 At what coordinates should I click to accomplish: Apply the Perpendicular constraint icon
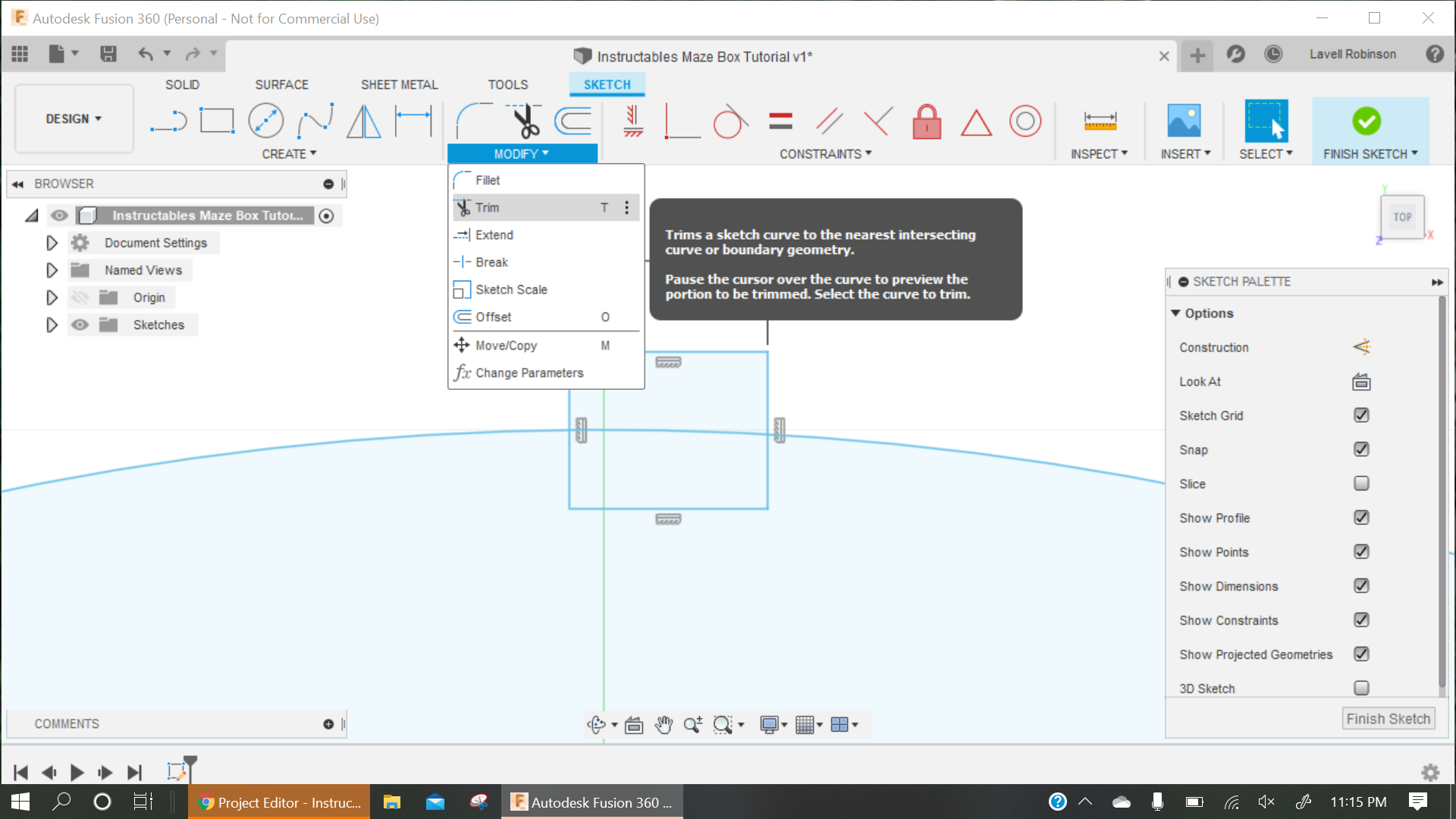click(682, 121)
